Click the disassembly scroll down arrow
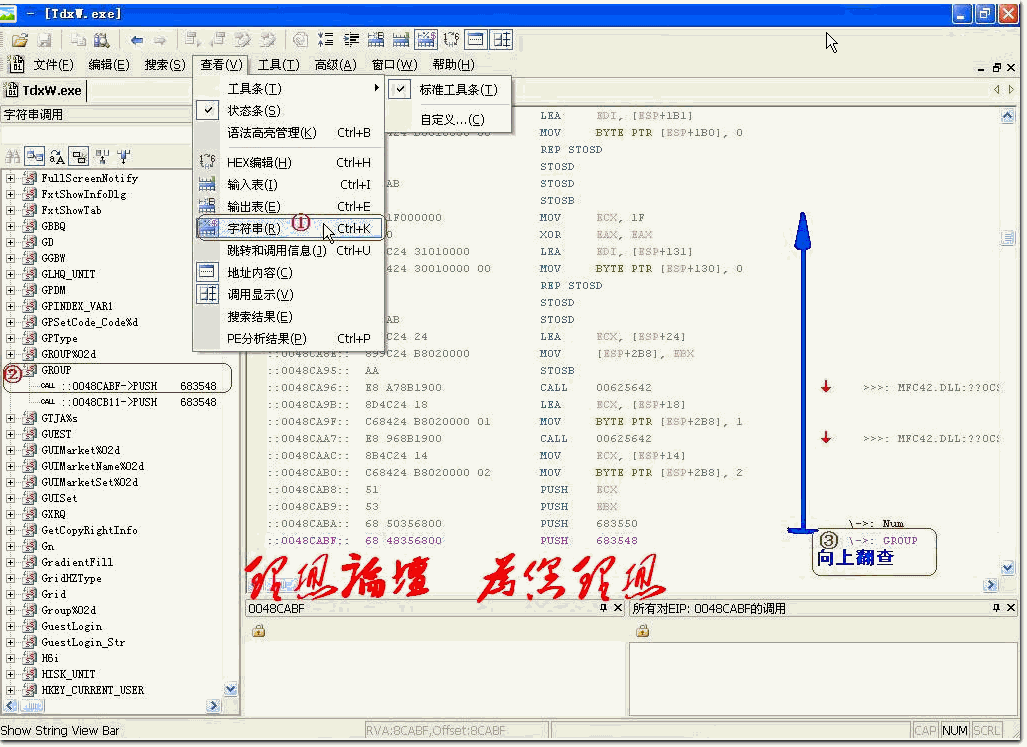 click(x=1007, y=568)
